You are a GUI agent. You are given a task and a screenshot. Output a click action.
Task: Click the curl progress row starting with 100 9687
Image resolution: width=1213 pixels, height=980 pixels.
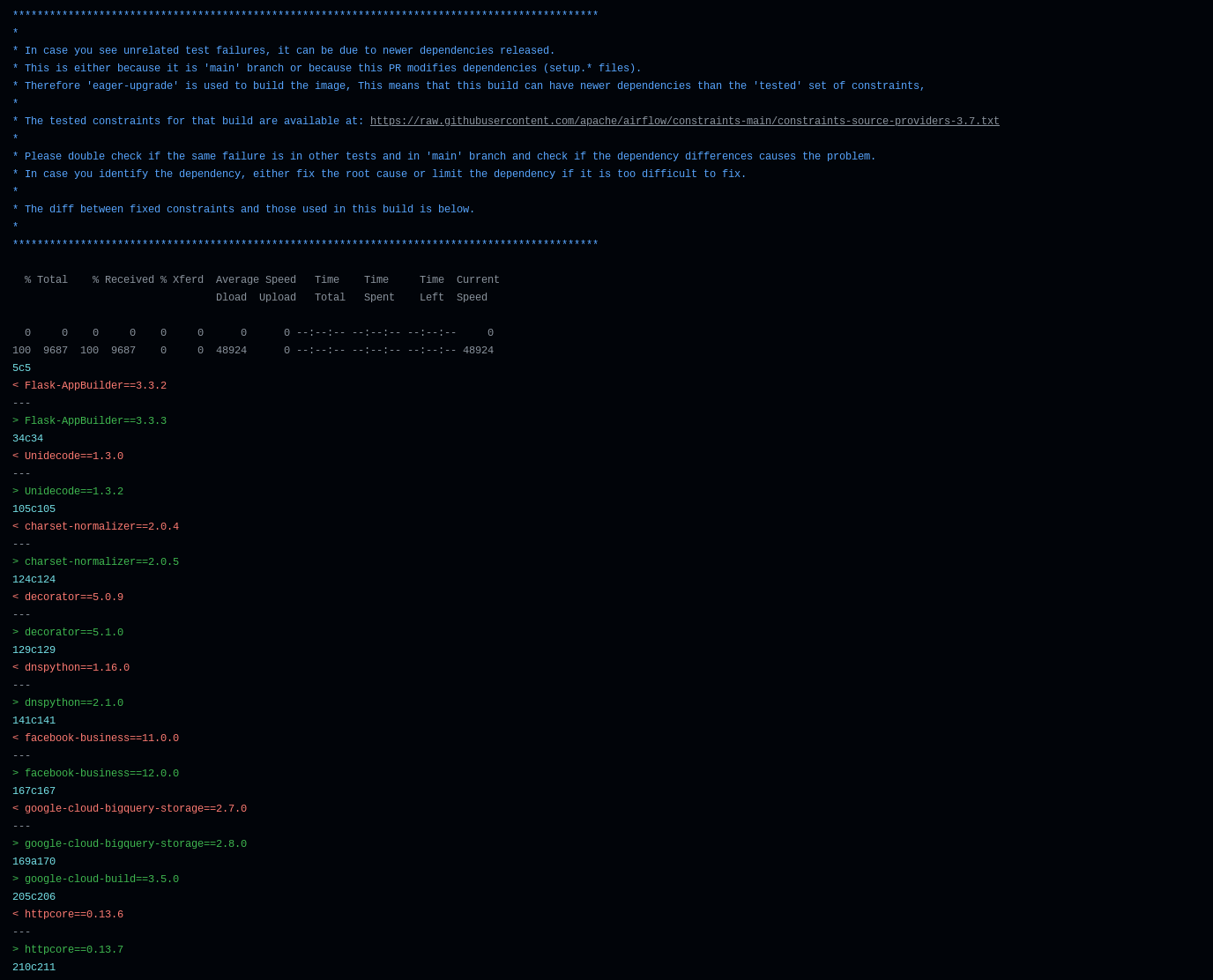(253, 351)
